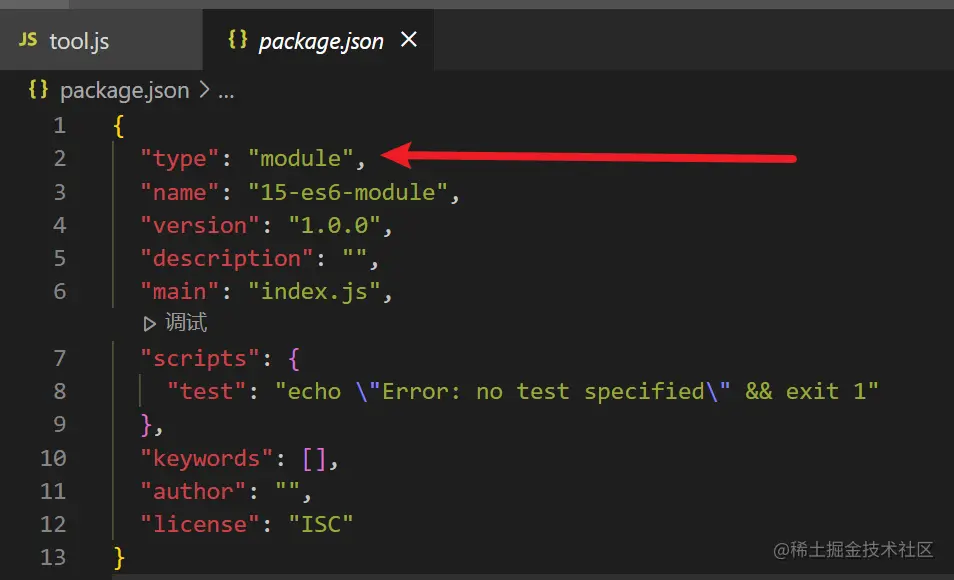Click the "module" value text
Screen dimensions: 954x580
(301, 158)
